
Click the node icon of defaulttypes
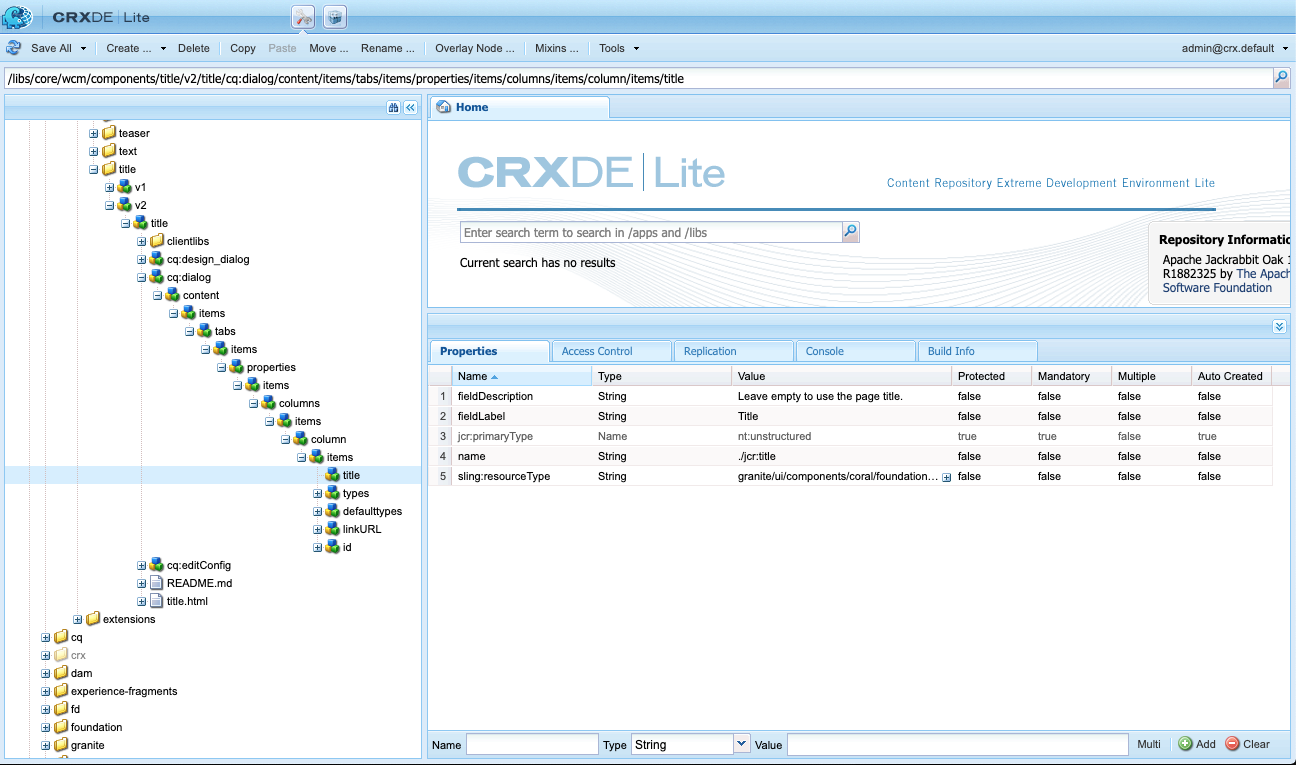click(x=333, y=511)
